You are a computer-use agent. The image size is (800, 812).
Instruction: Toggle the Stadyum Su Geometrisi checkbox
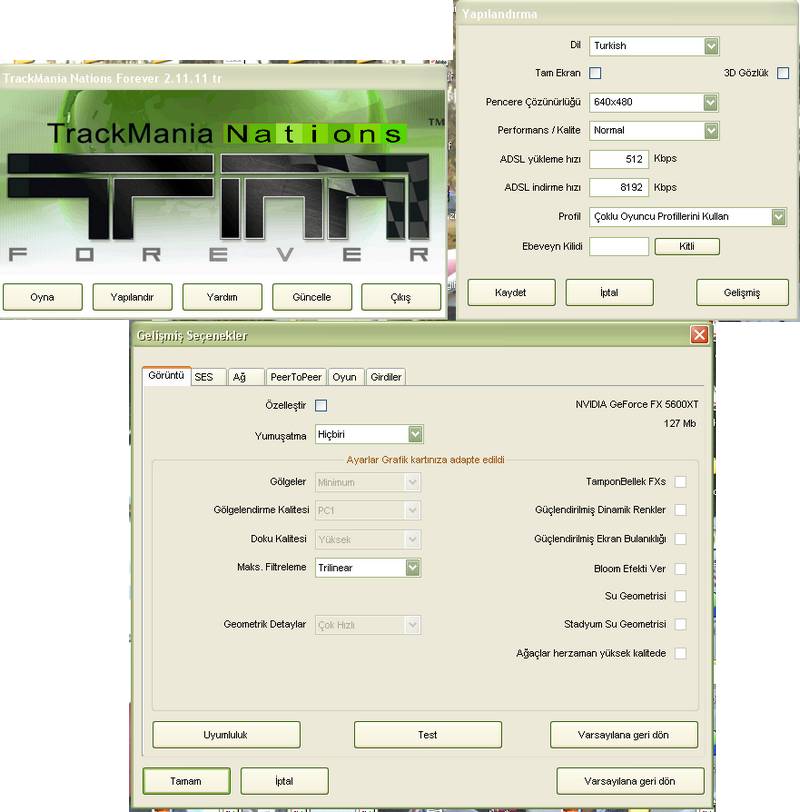tap(680, 625)
